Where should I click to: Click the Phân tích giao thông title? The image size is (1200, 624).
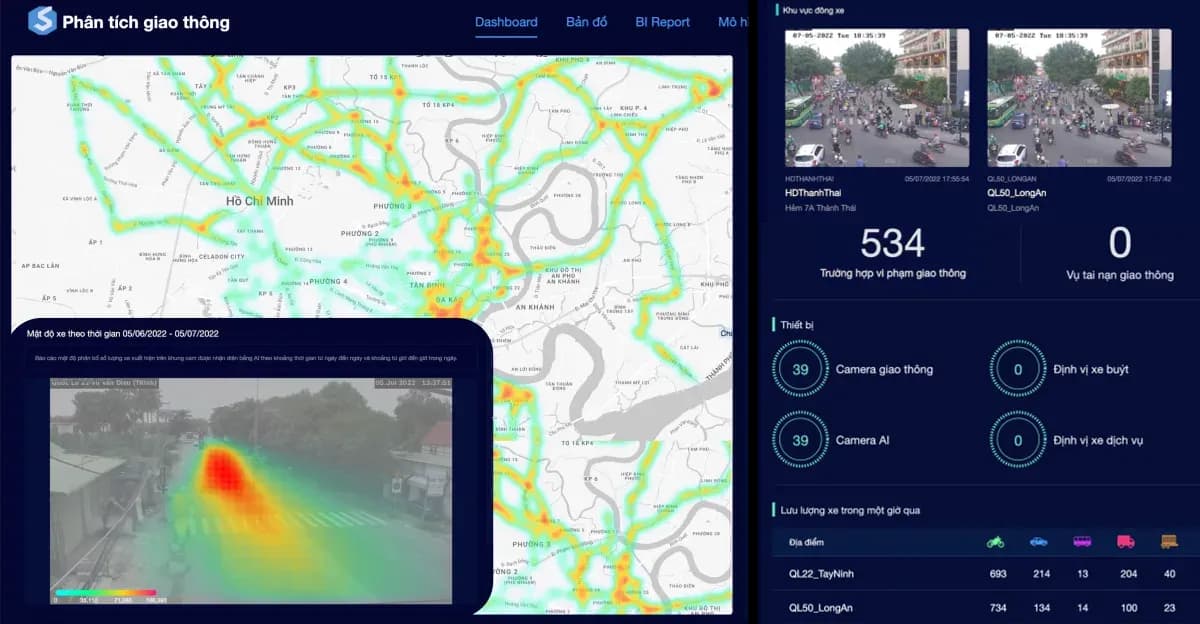146,22
